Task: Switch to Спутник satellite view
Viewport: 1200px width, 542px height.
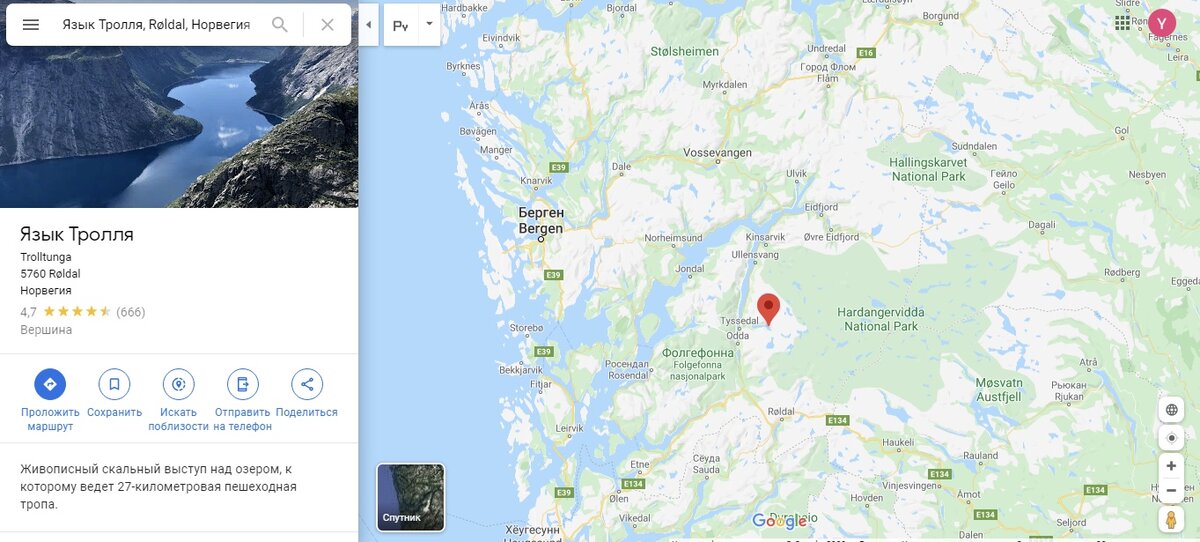Action: (x=411, y=497)
